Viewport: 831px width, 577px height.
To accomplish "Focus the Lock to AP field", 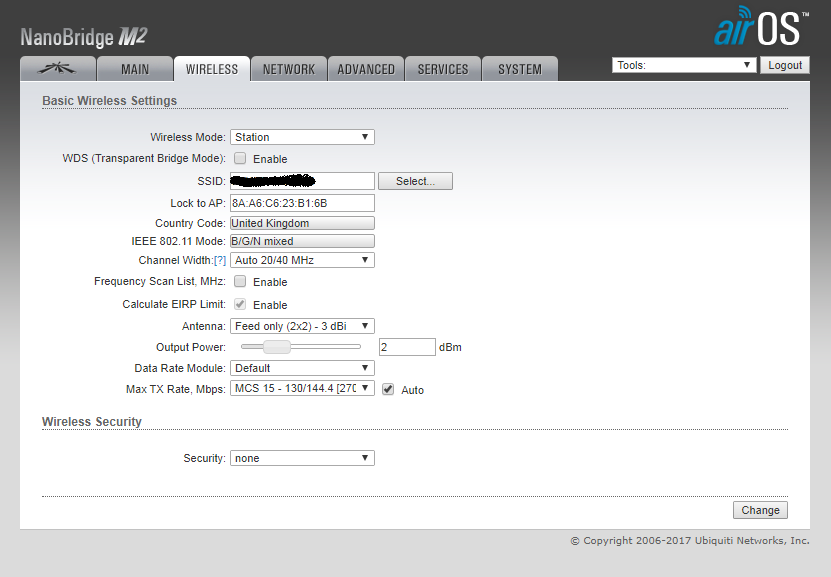I will [302, 203].
